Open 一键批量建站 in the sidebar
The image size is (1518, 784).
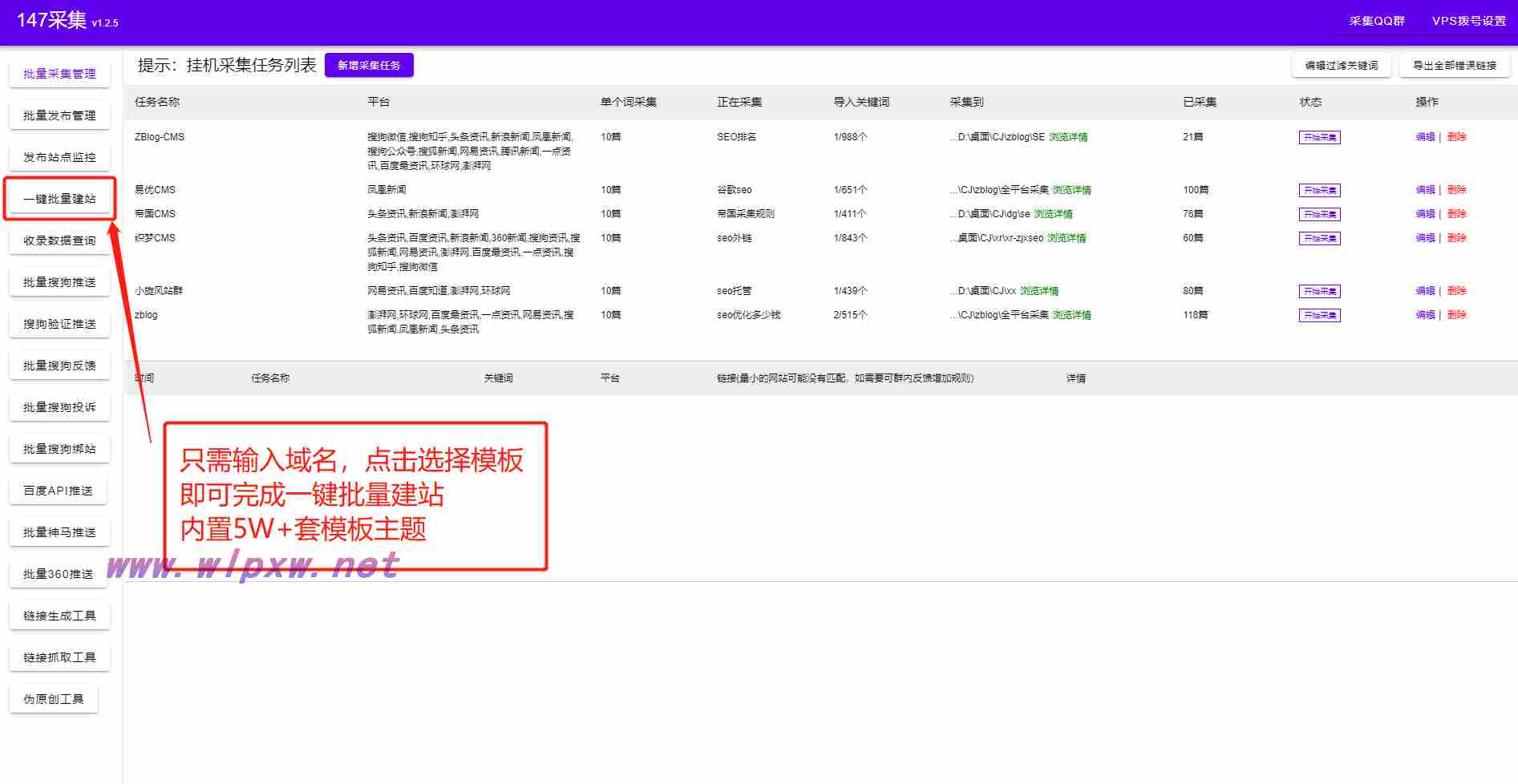click(x=59, y=199)
